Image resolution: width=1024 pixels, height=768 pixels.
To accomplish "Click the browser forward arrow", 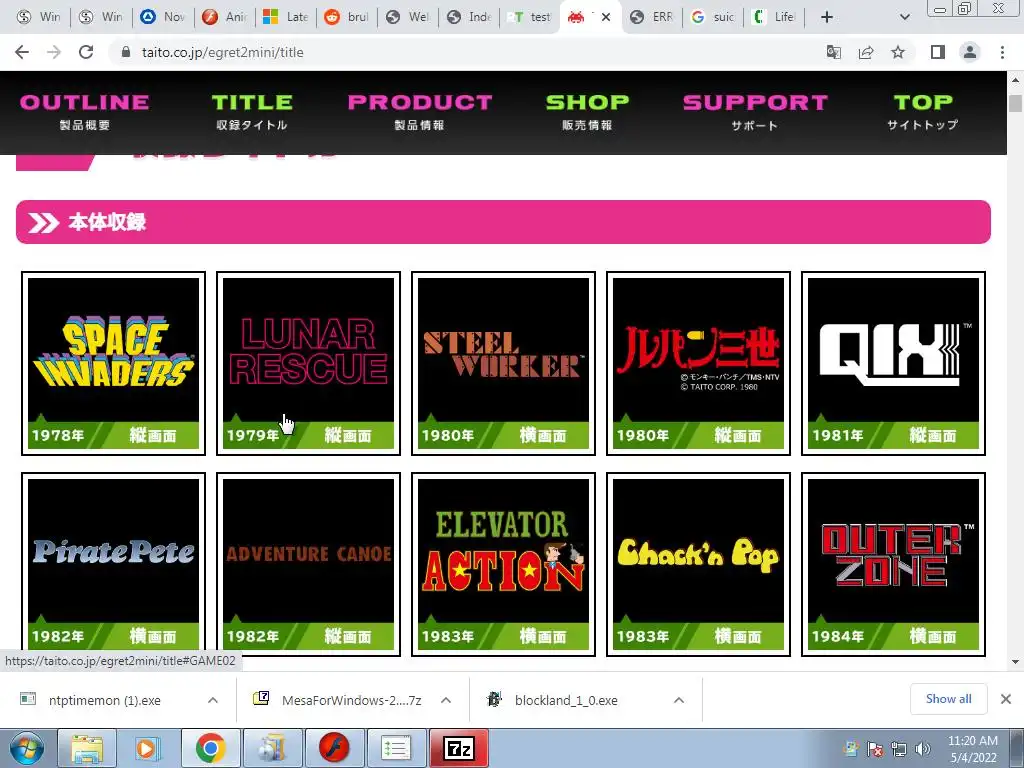I will pyautogui.click(x=54, y=52).
